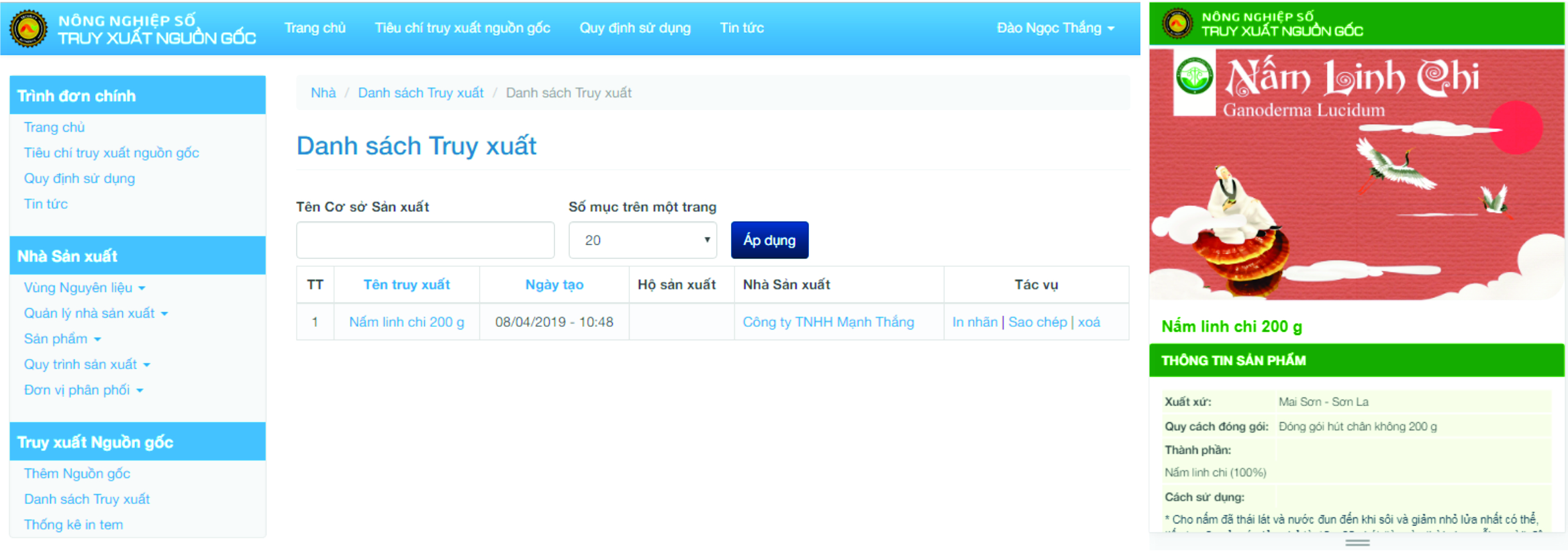The height and width of the screenshot is (551, 1568).
Task: Open Trang chủ in the top navigation bar
Action: tap(315, 28)
